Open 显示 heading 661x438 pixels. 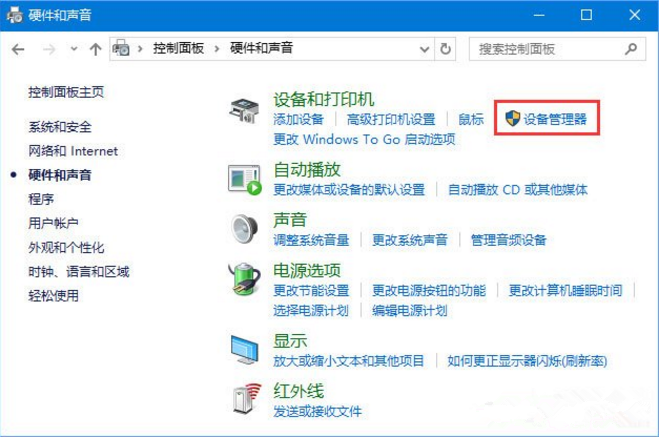click(x=290, y=341)
